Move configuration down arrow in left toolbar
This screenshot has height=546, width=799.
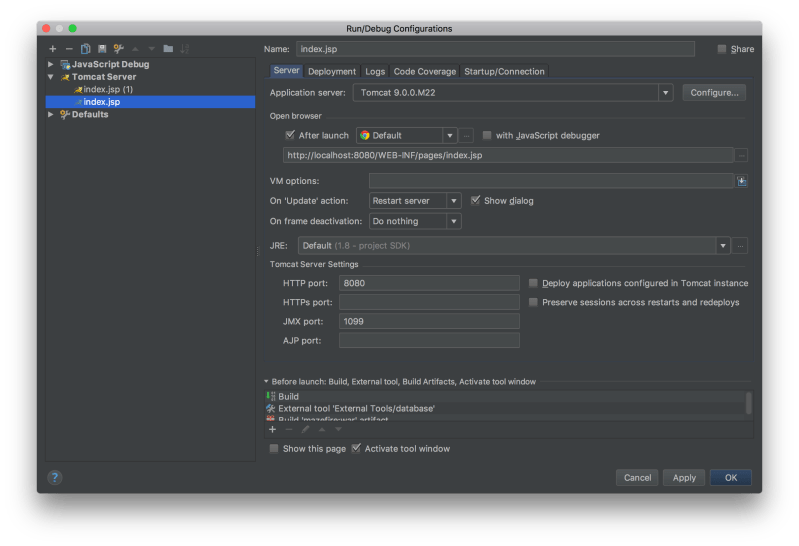pyautogui.click(x=151, y=49)
